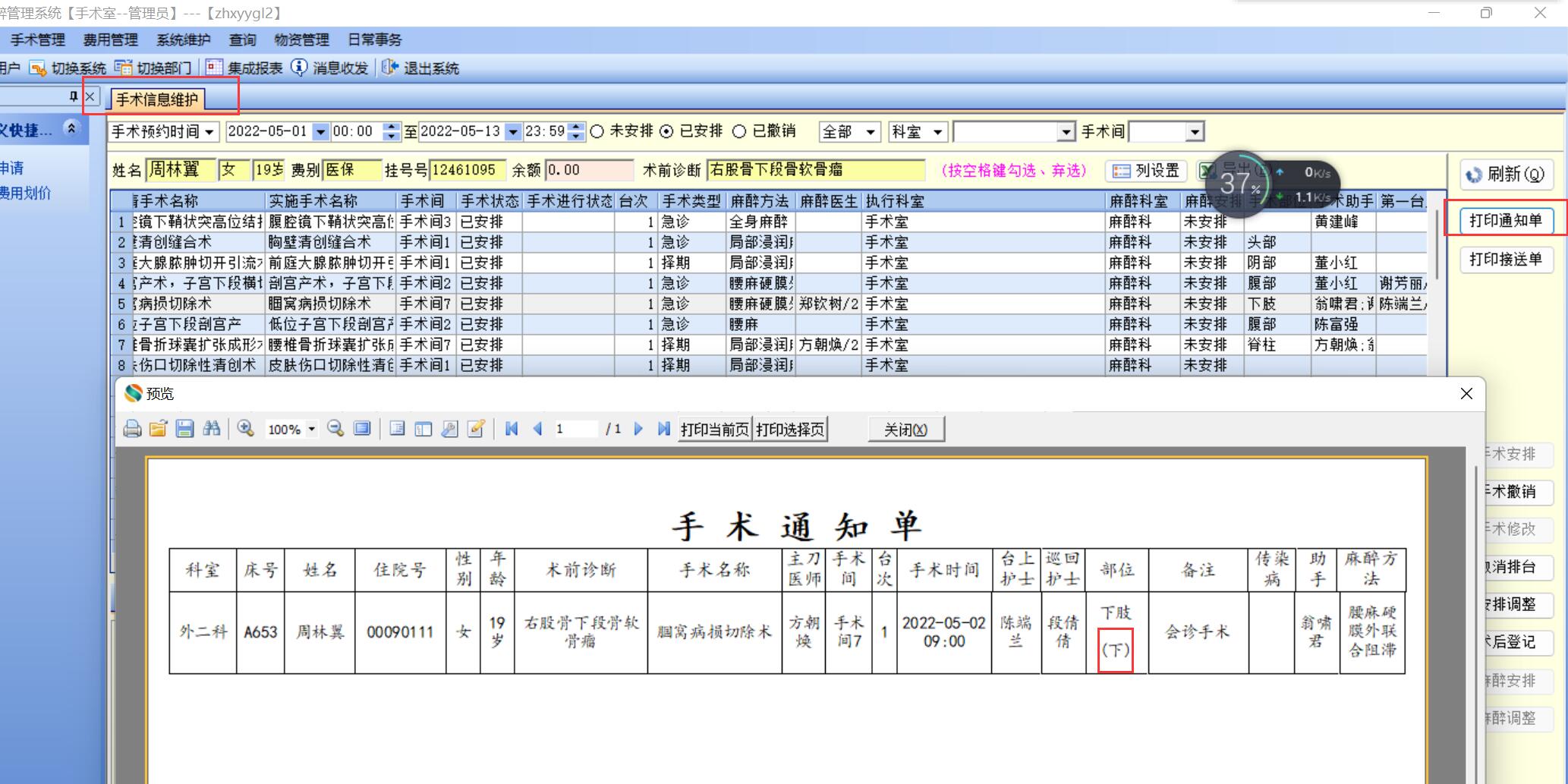Screen dimensions: 1568x784
Task: Go to next page of preview
Action: click(x=638, y=429)
